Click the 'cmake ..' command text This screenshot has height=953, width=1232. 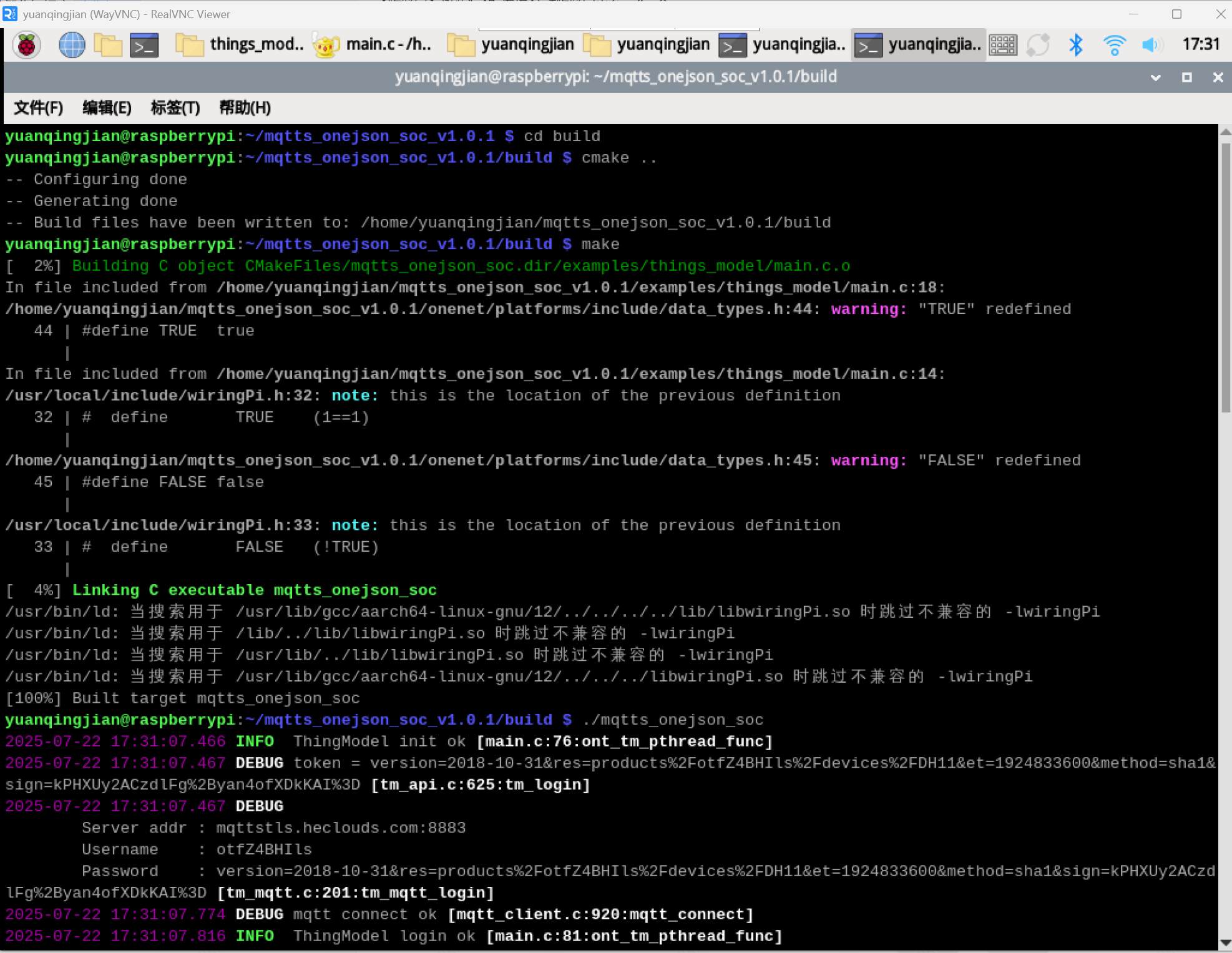tap(619, 158)
